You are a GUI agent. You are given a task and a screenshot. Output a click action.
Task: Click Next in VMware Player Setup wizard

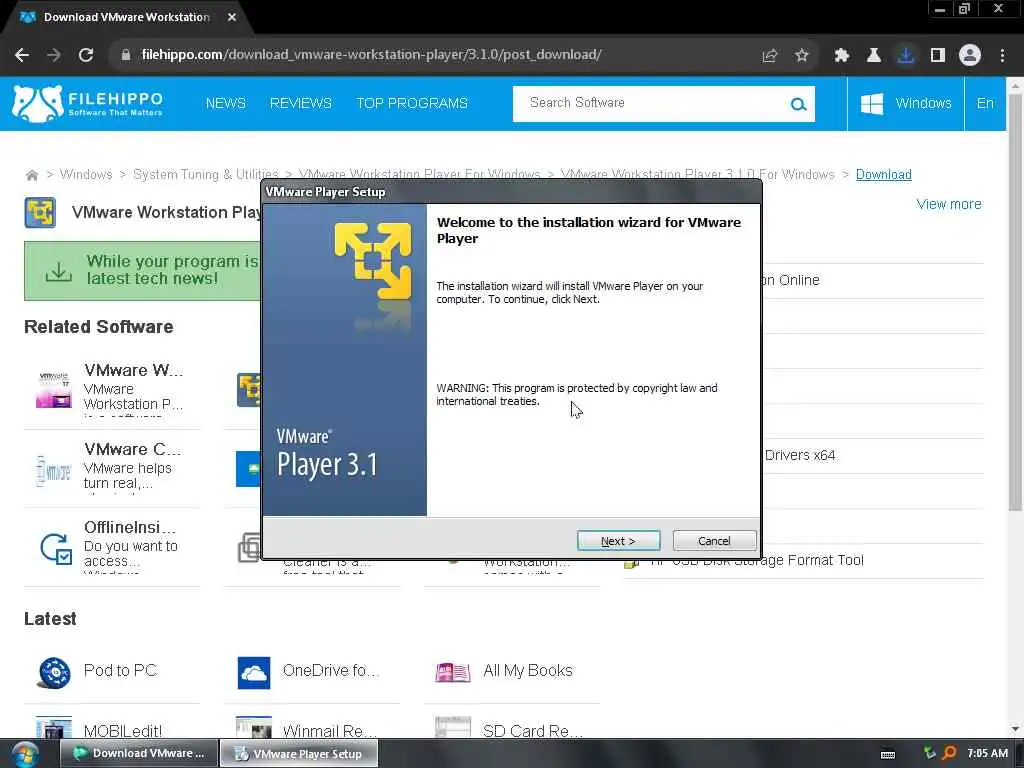[x=618, y=541]
